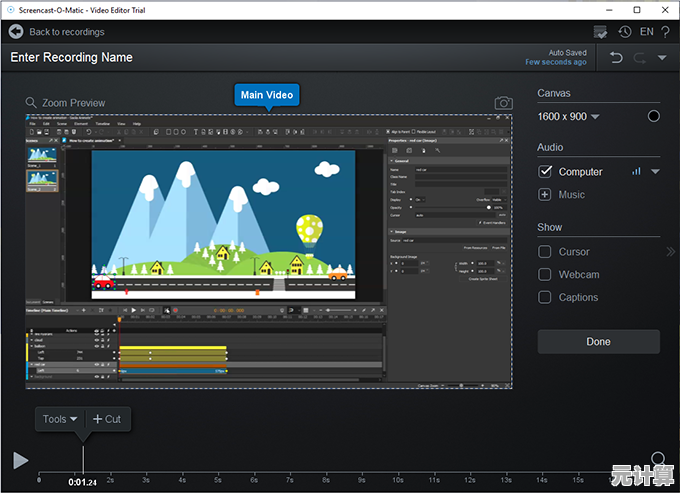Click the Zoom Preview magnifier
Screen dimensions: 680x494
click(32, 103)
